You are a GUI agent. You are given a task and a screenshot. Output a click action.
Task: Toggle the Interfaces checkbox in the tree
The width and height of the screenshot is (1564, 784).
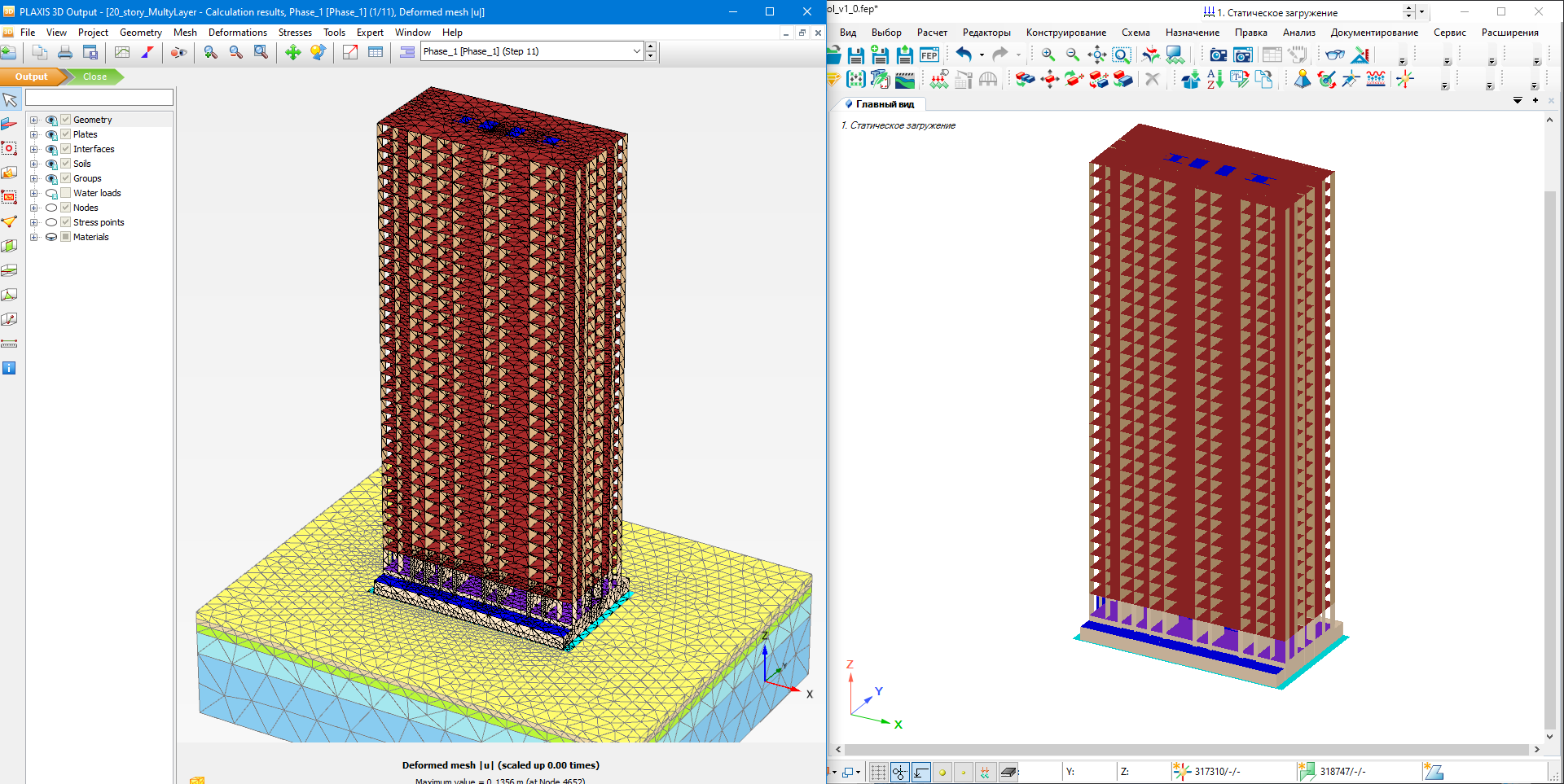coord(66,149)
